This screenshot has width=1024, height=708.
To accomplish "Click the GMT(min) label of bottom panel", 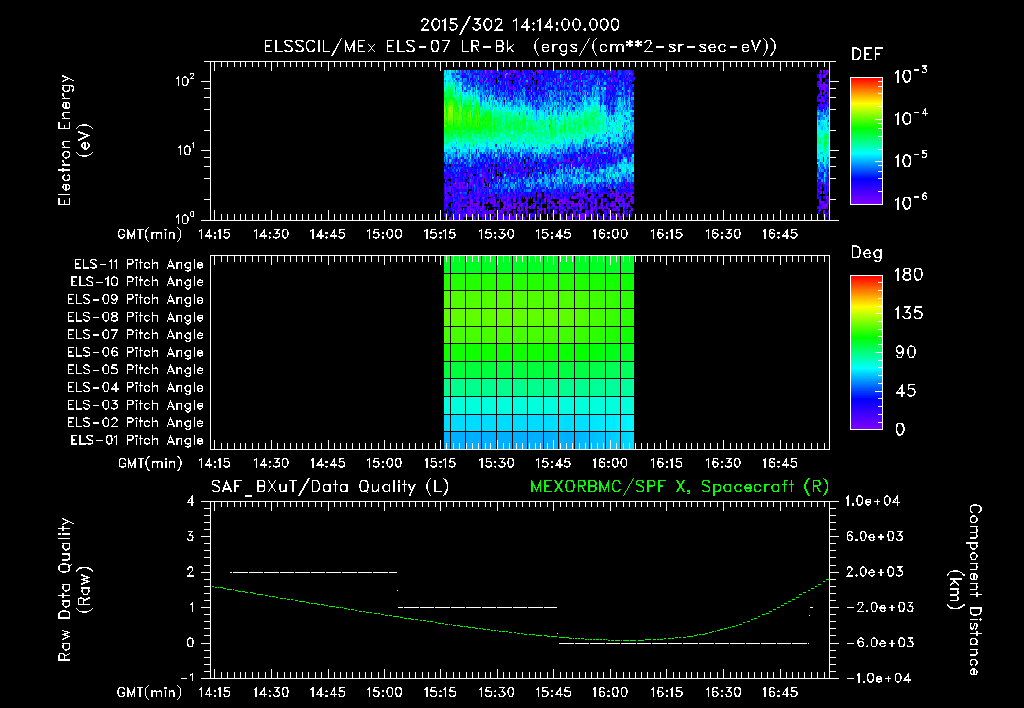I will [149, 692].
